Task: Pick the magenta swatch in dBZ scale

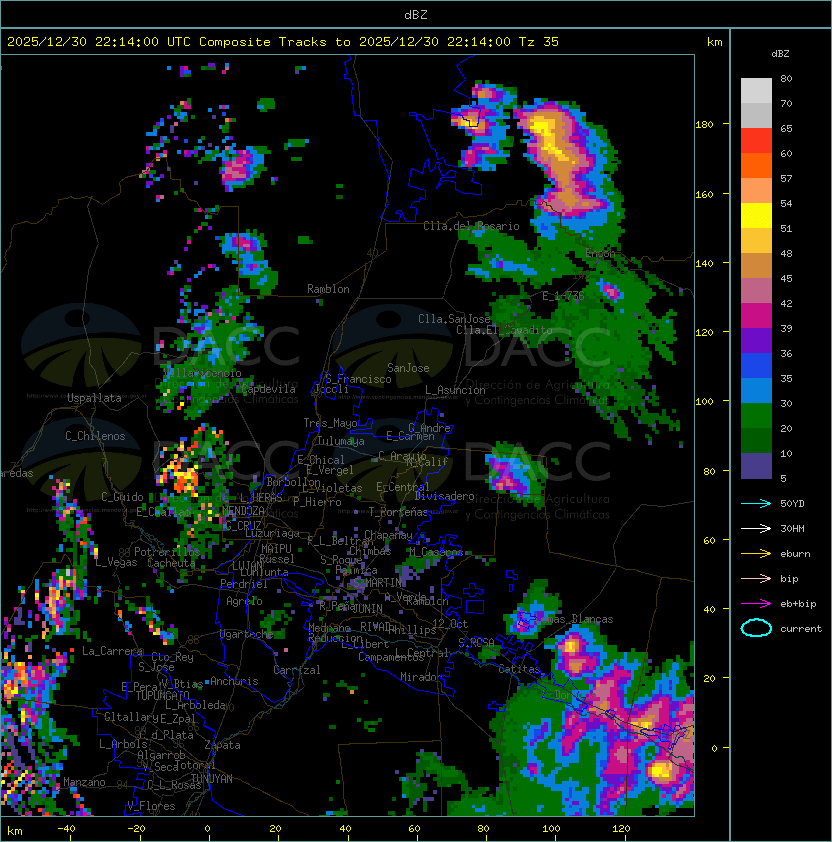Action: pos(756,316)
